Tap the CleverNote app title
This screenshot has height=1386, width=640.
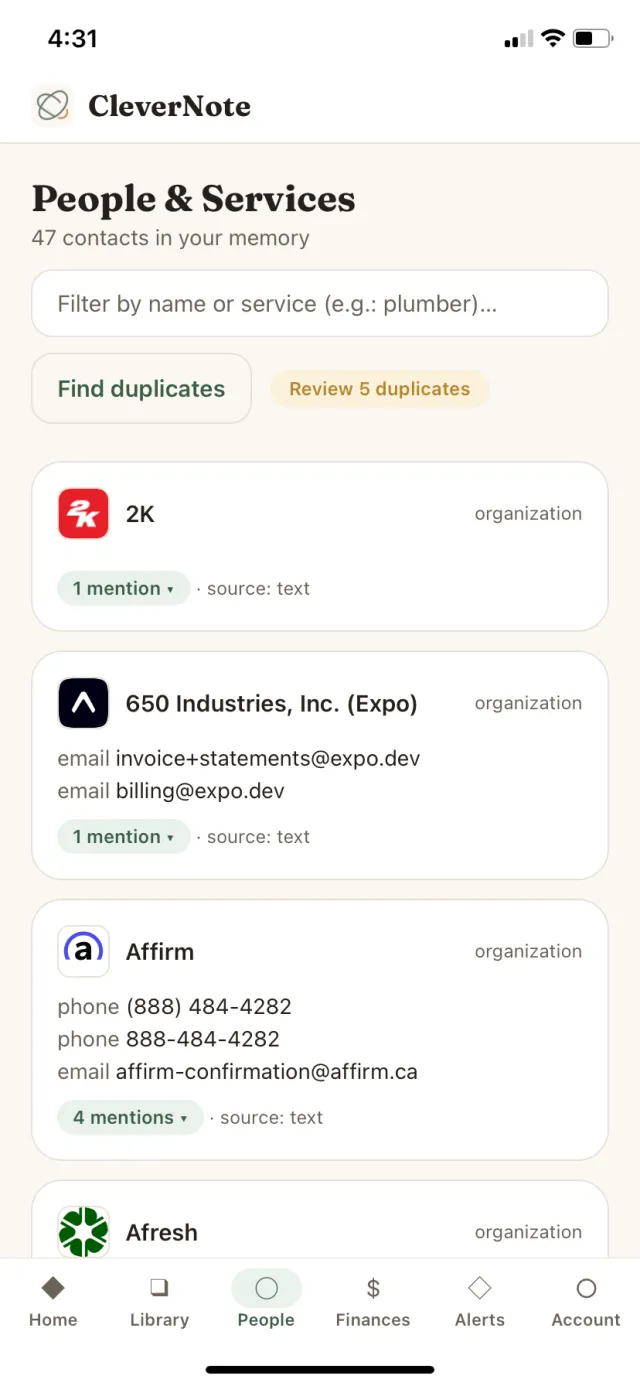(x=170, y=105)
